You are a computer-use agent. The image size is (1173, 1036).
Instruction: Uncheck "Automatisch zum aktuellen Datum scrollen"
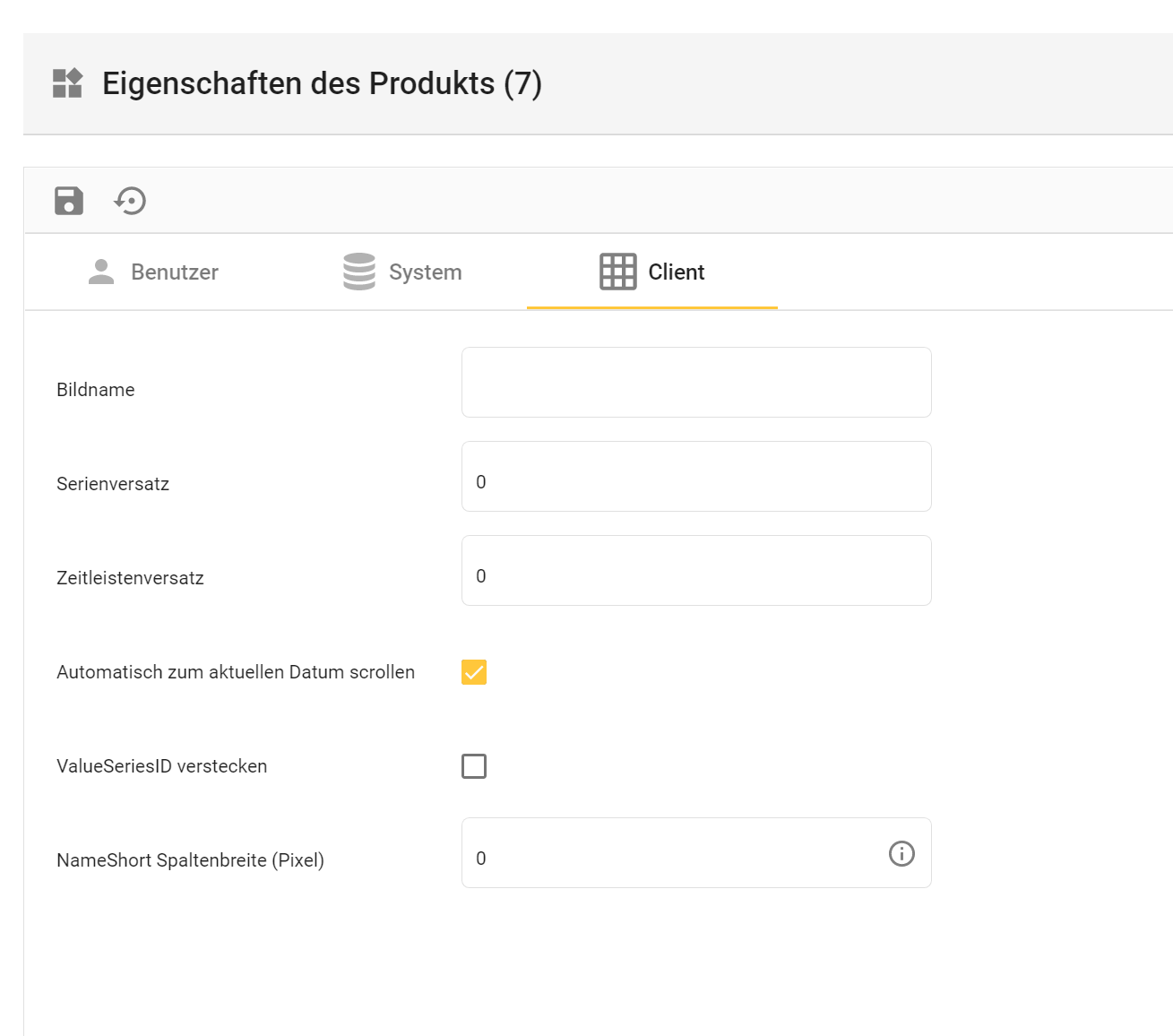coord(473,671)
